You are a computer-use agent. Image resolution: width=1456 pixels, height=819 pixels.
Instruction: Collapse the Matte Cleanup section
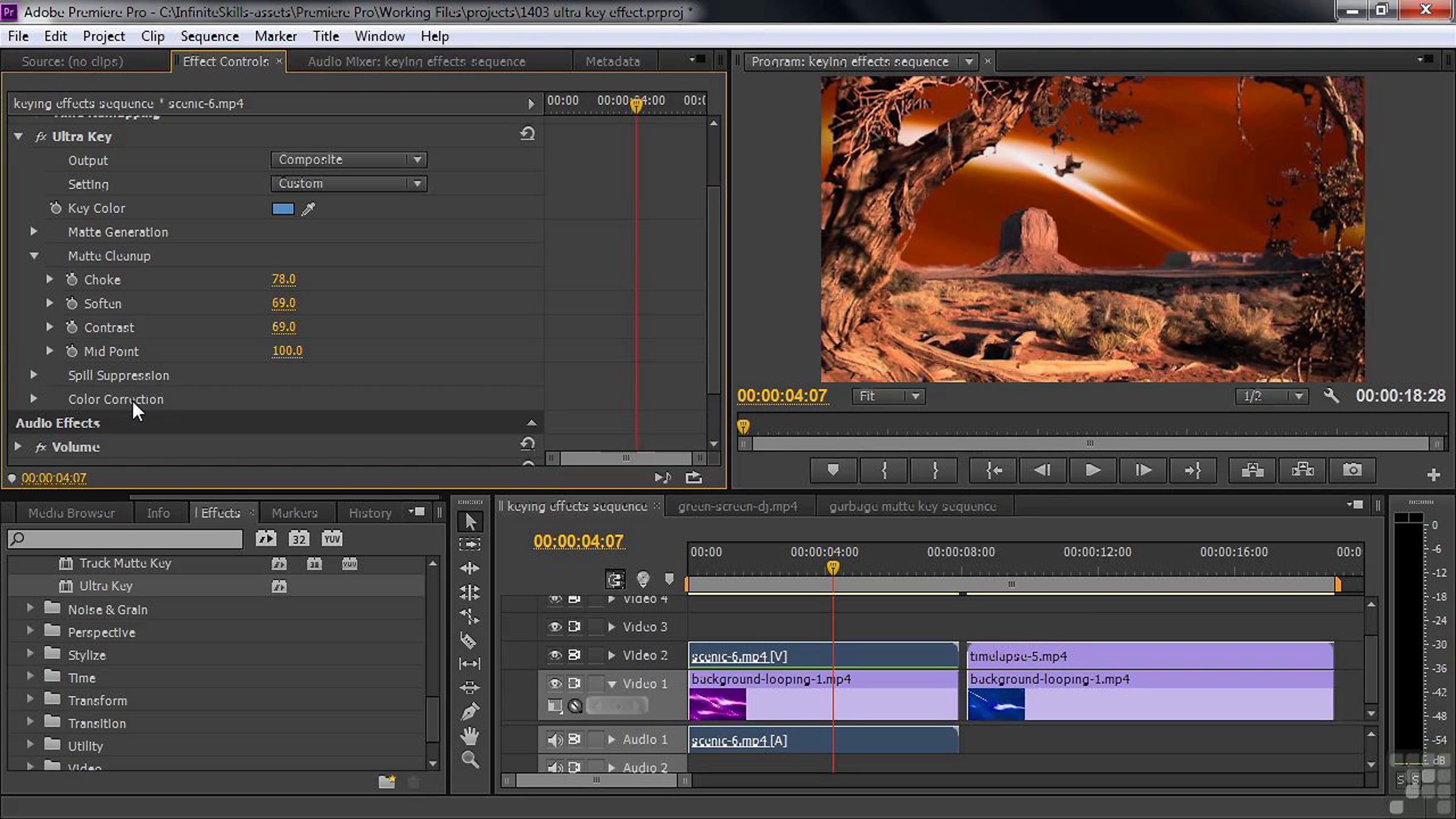click(35, 255)
